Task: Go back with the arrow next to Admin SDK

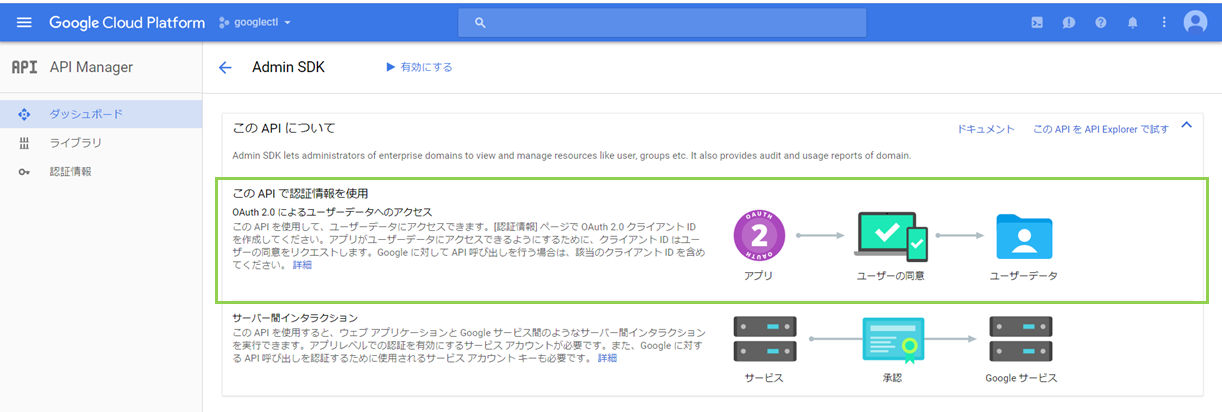Action: point(225,67)
